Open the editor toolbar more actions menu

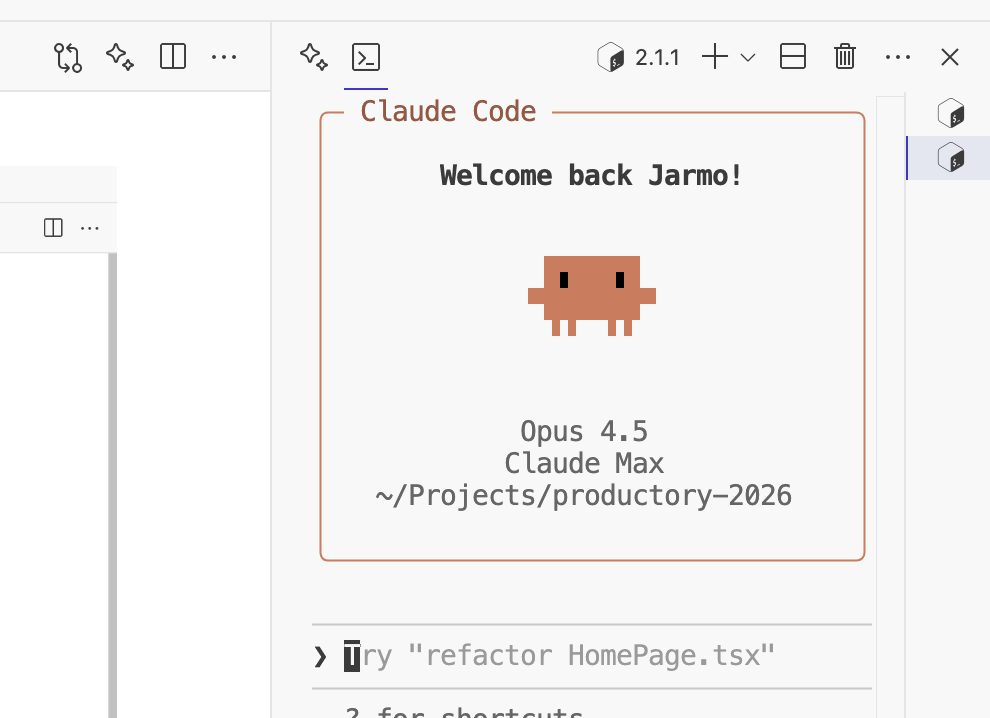(224, 57)
